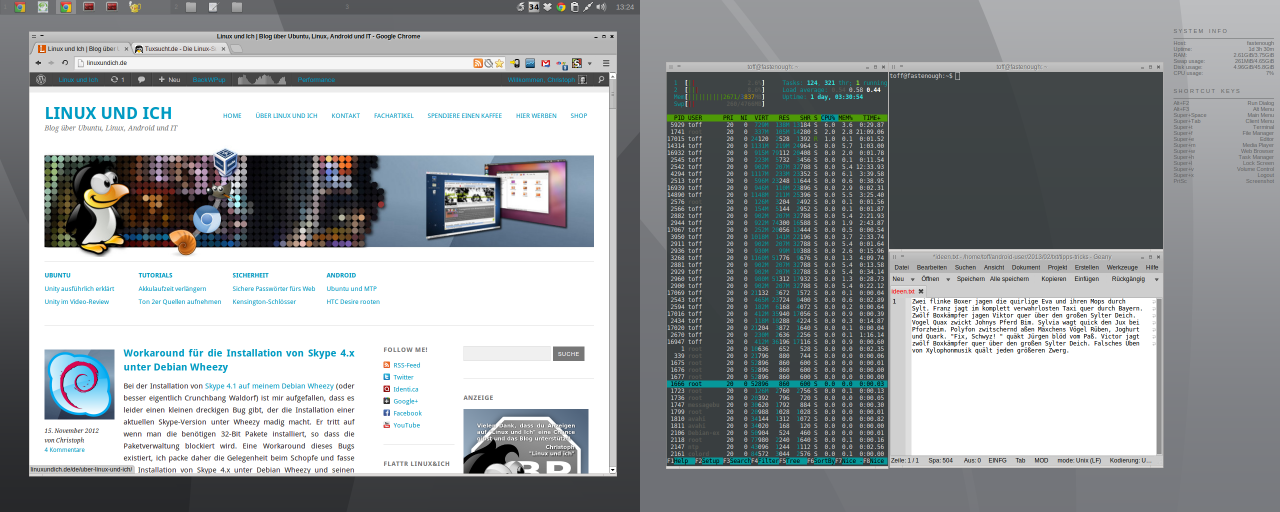The width and height of the screenshot is (1280, 512).
Task: Close the ideen.txt tab in Geany
Action: point(921,291)
